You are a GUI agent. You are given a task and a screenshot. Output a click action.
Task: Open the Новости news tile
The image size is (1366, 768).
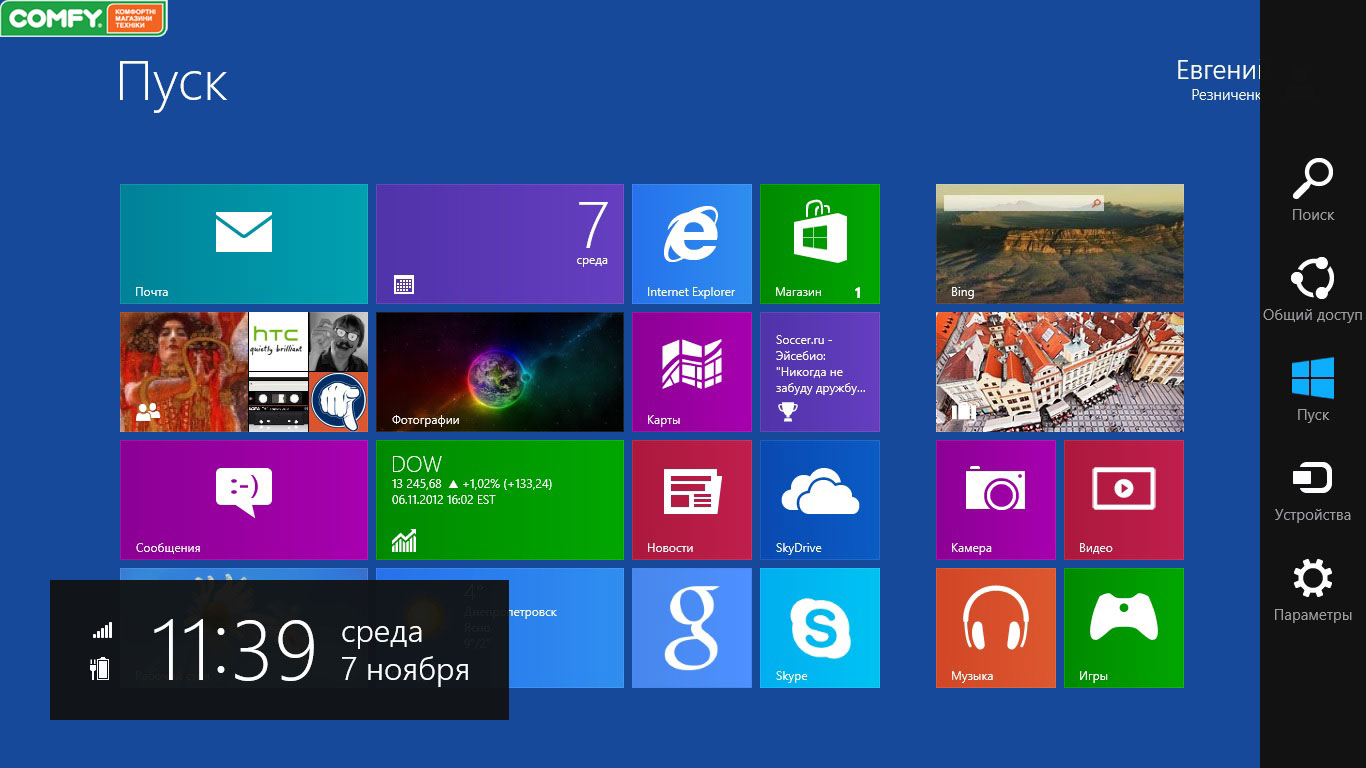coord(692,500)
